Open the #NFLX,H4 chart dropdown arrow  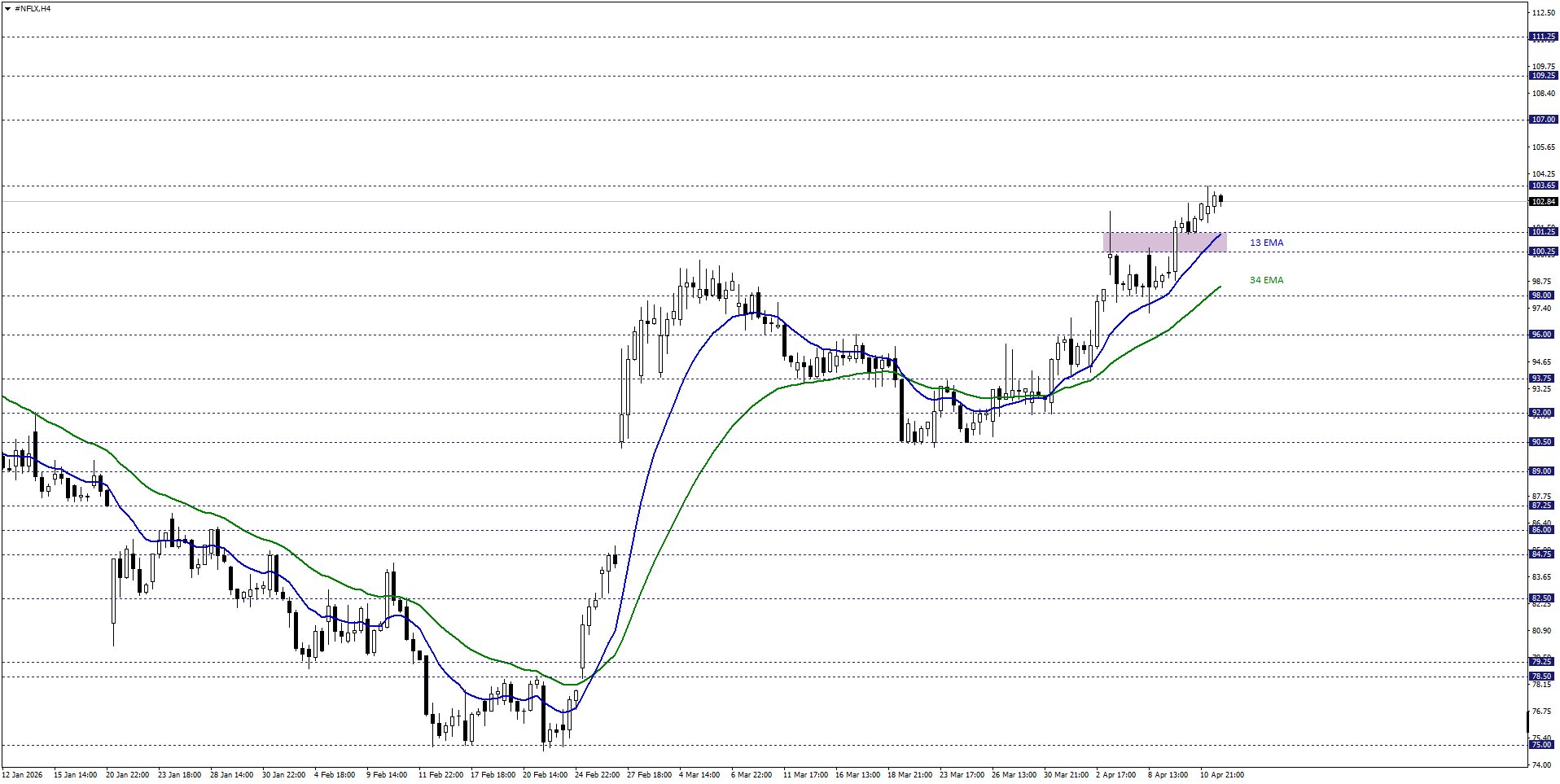[x=7, y=9]
